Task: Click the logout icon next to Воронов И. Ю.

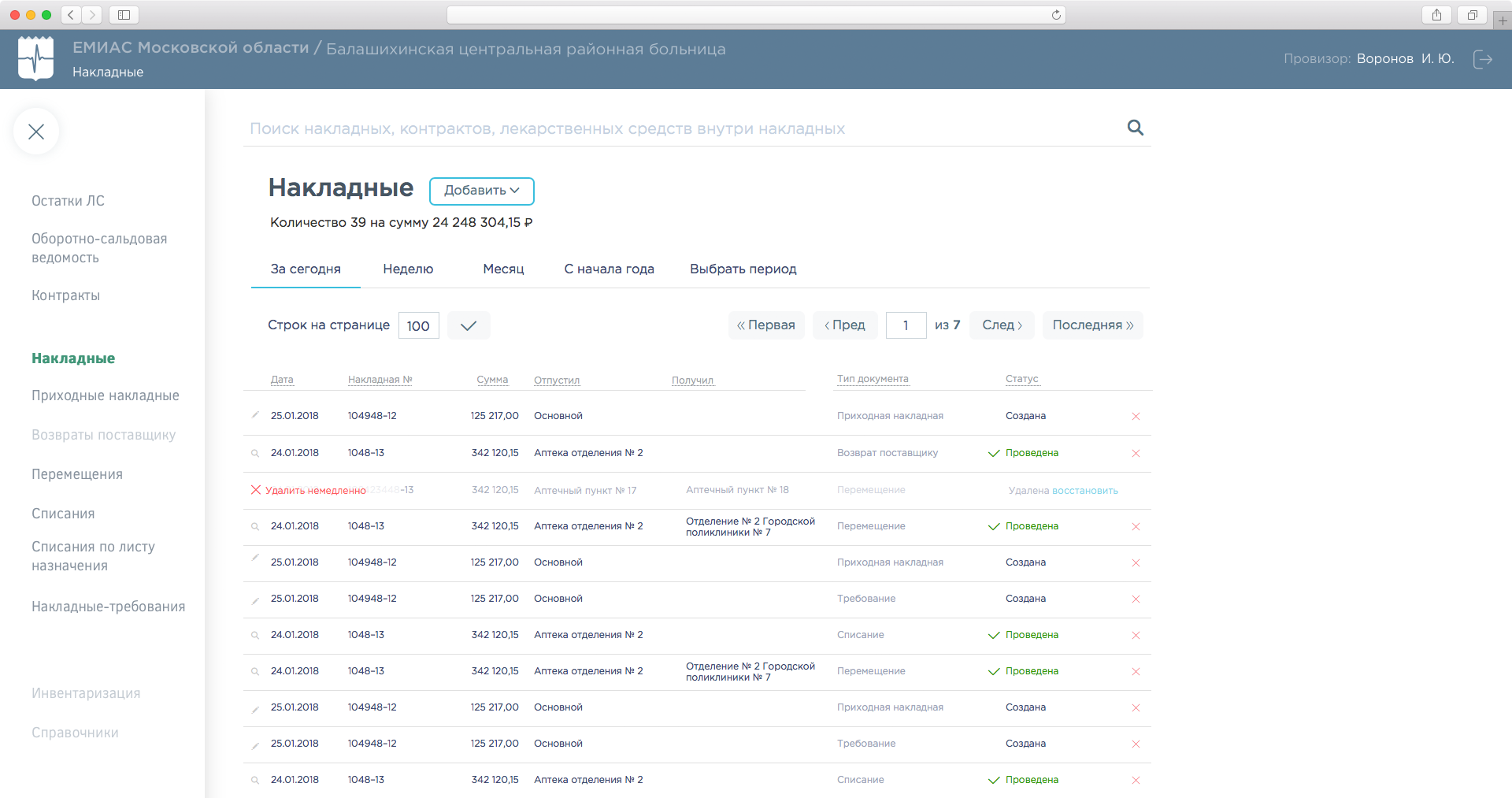Action: [1484, 59]
